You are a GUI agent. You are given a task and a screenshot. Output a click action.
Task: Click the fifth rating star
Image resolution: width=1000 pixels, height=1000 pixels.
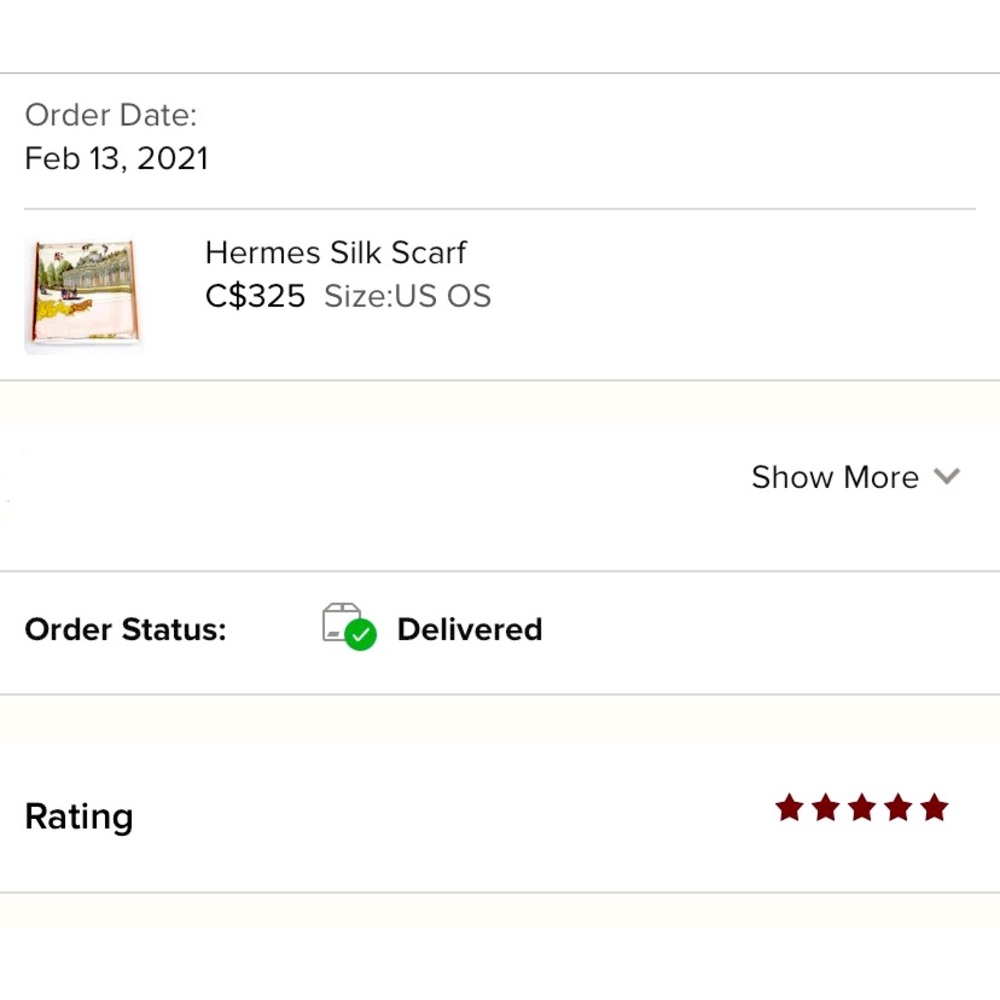[934, 807]
